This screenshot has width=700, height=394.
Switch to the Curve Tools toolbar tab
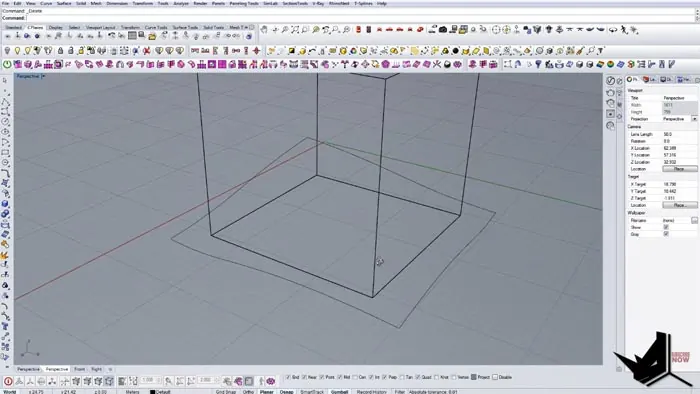coord(156,27)
